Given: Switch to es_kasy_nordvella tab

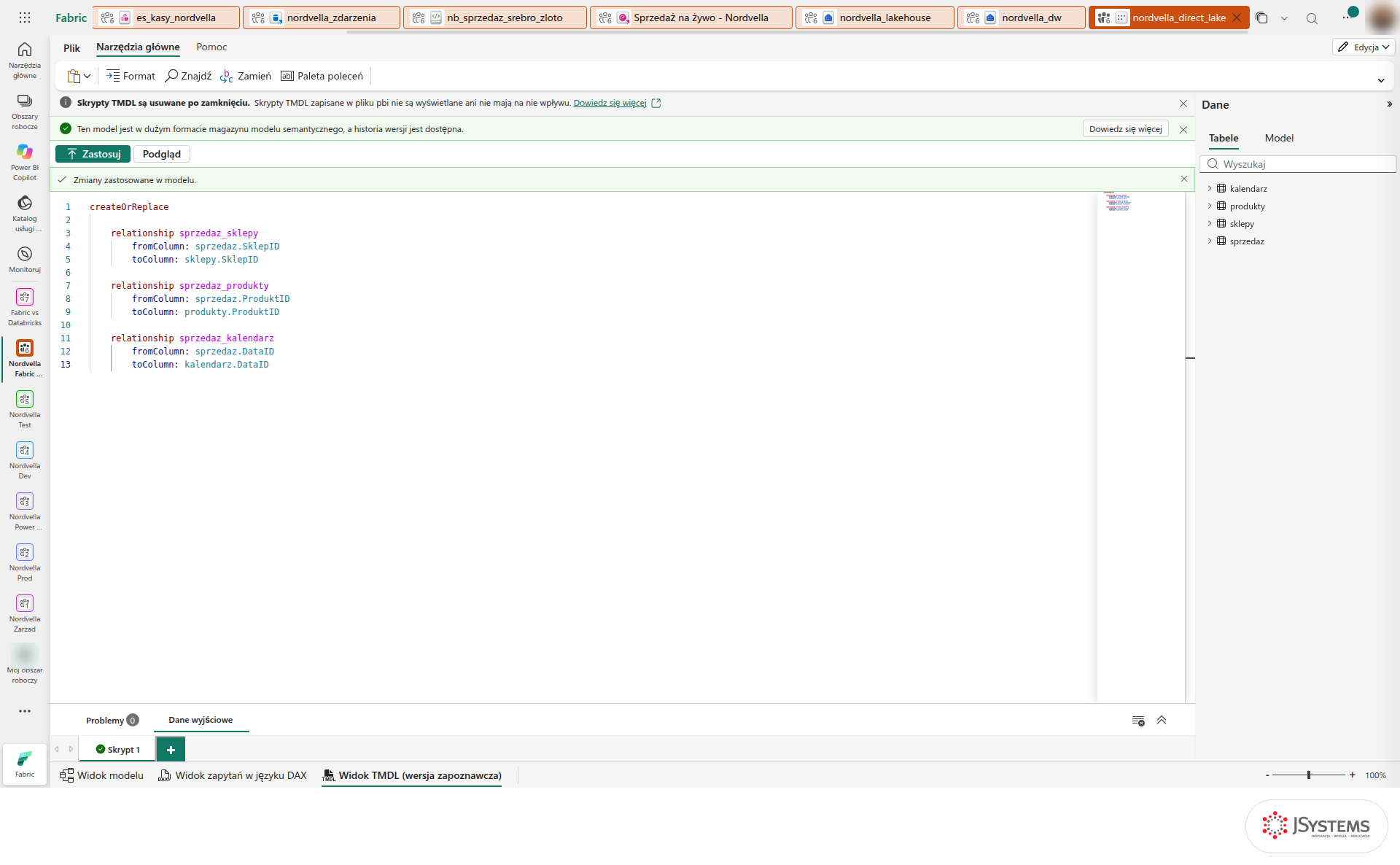Looking at the screenshot, I should pyautogui.click(x=166, y=18).
